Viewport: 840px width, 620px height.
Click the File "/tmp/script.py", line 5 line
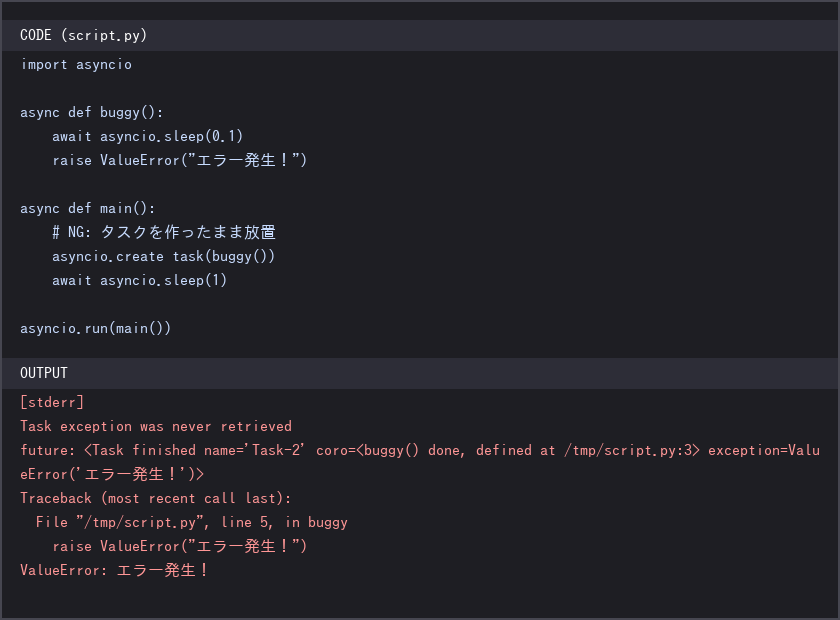pos(192,522)
